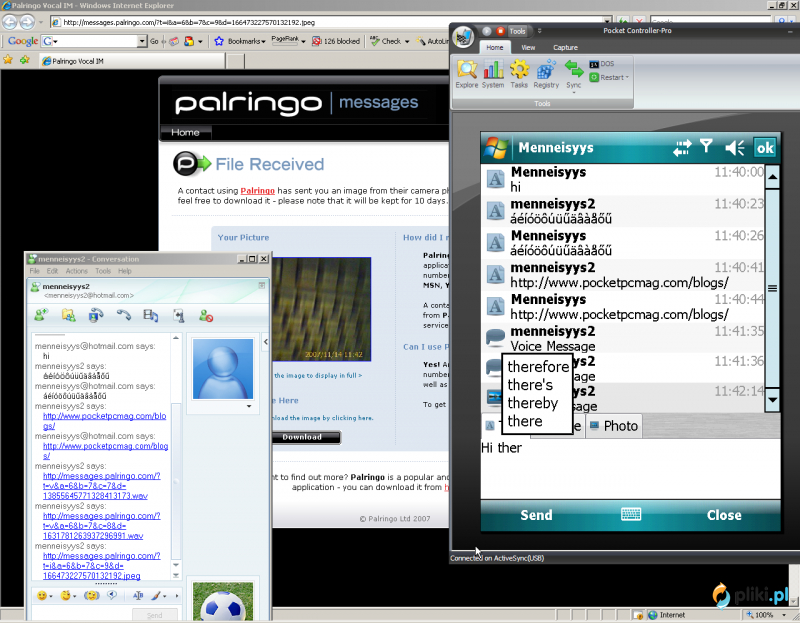Go back in Internet Explorer

9,22
